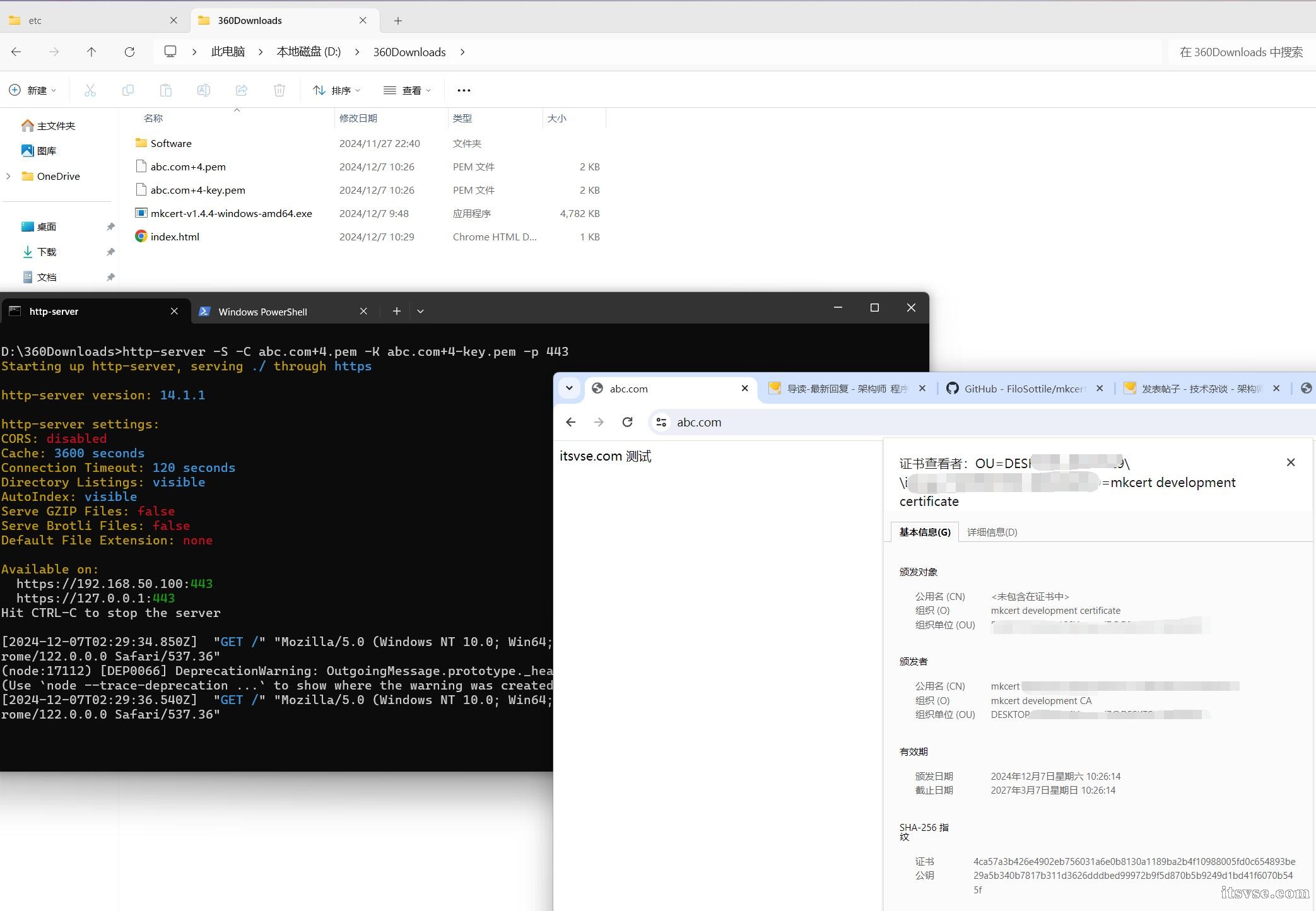This screenshot has width=1316, height=911.
Task: Click the 在 360Downloads 中搜索 search box
Action: (1241, 52)
